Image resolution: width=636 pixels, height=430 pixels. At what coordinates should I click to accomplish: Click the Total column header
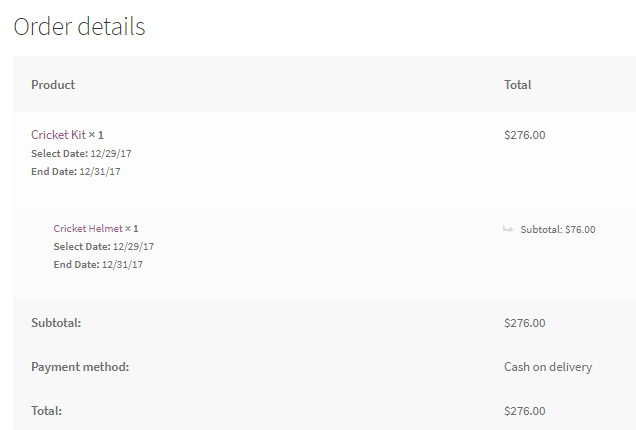tap(517, 85)
